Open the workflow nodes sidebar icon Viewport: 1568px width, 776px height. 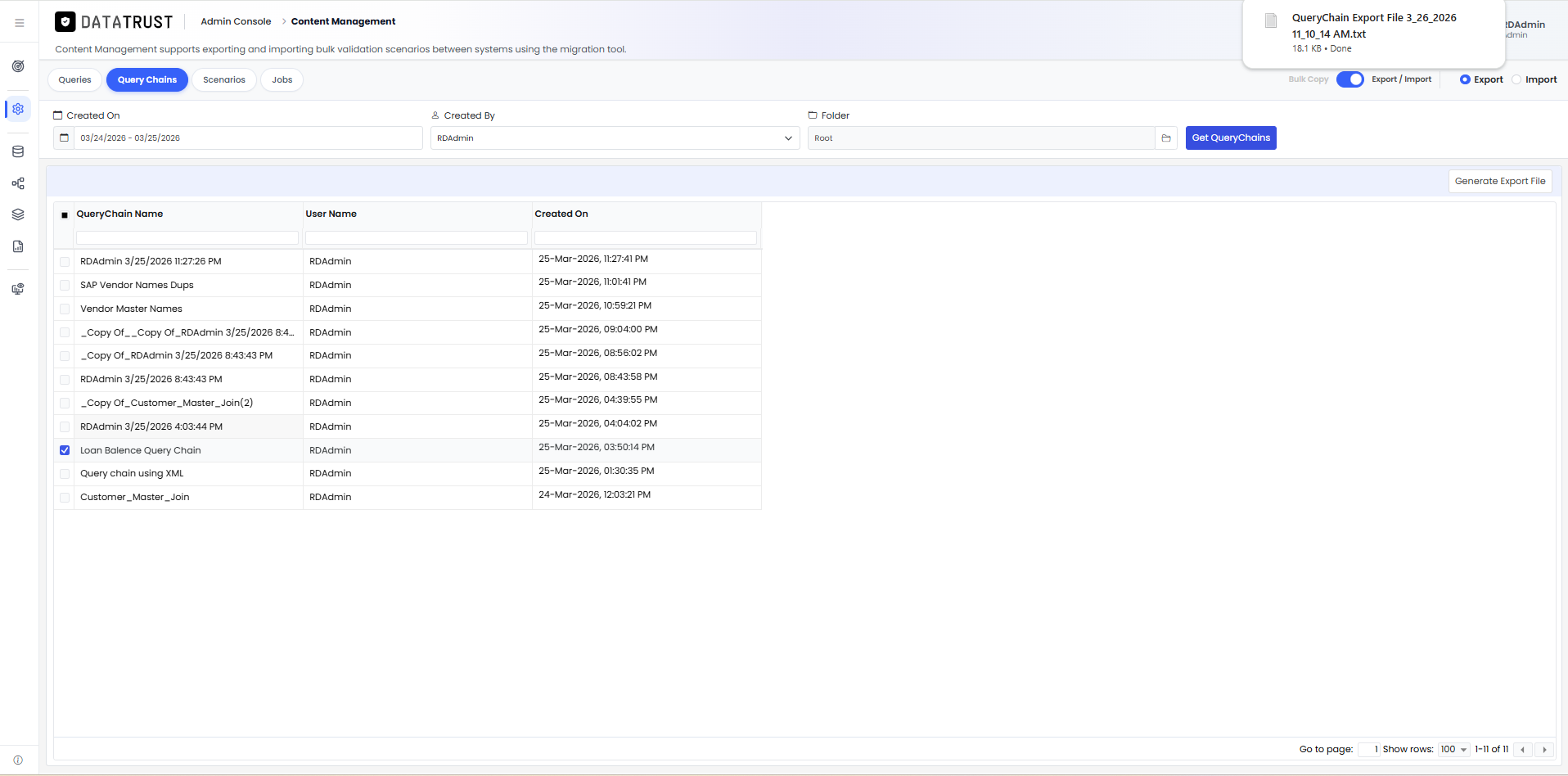tap(18, 183)
